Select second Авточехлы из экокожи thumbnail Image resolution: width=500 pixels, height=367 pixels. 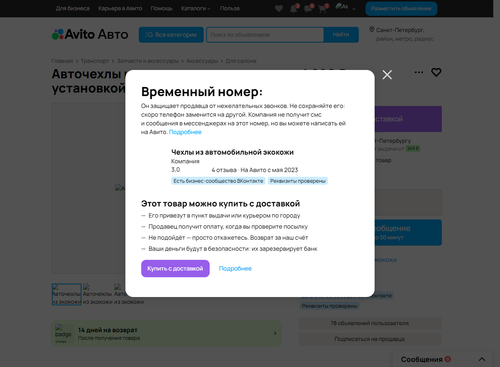tap(97, 294)
